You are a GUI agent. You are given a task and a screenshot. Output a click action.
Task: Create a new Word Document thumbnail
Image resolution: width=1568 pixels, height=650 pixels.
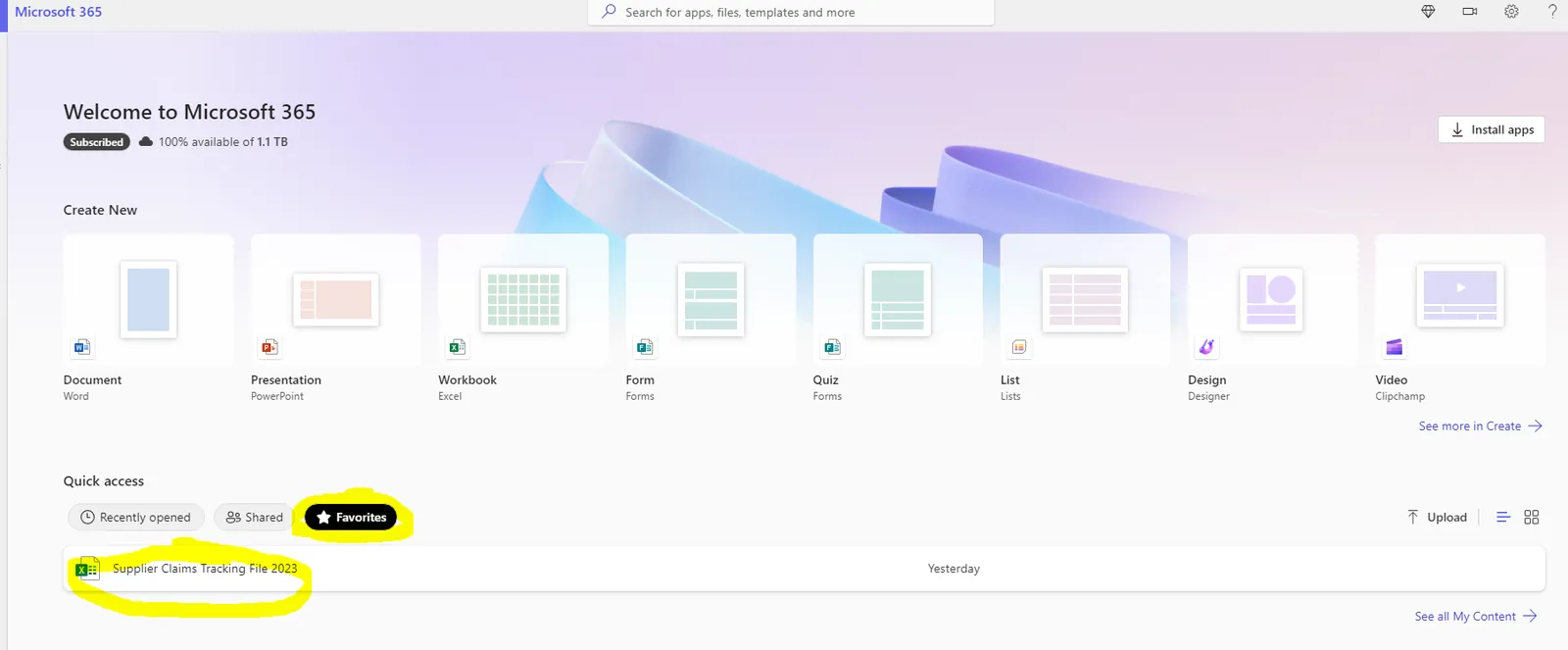coord(148,299)
